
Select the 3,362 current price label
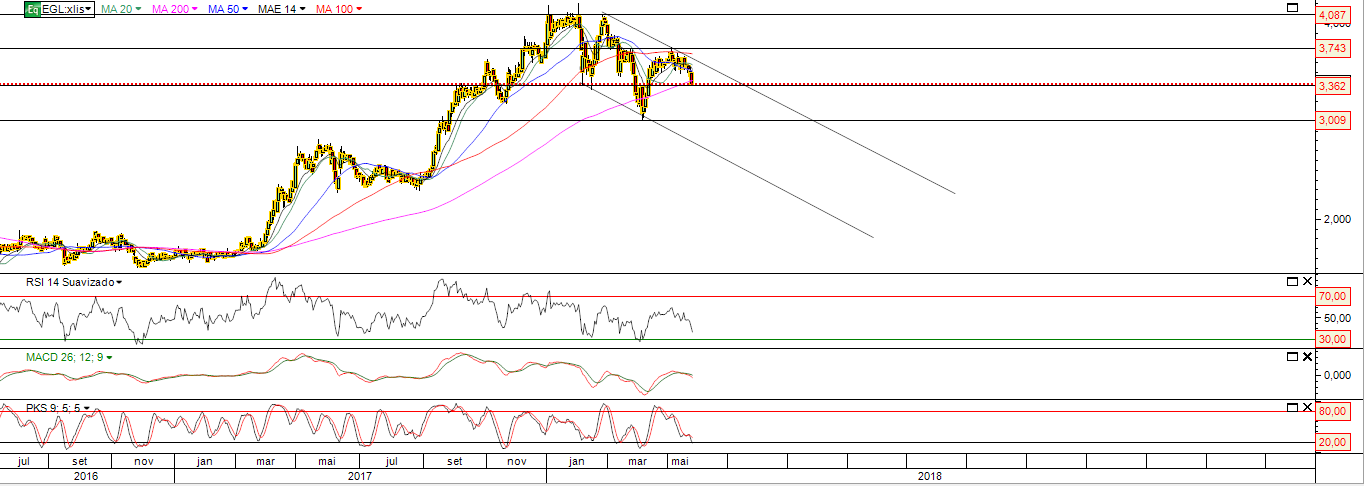pyautogui.click(x=1331, y=86)
